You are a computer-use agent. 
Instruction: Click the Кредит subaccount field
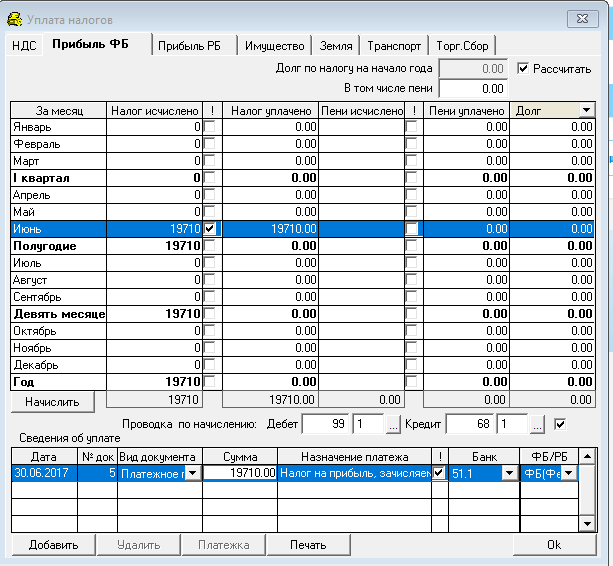coord(513,424)
